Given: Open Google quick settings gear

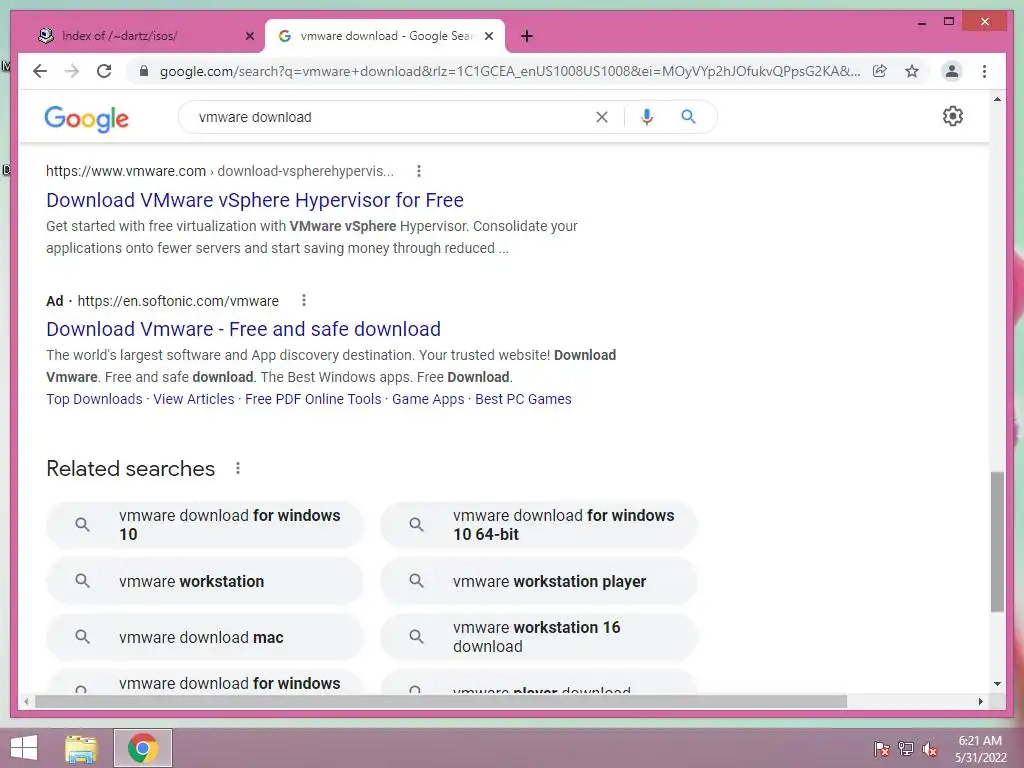Looking at the screenshot, I should click(x=953, y=116).
